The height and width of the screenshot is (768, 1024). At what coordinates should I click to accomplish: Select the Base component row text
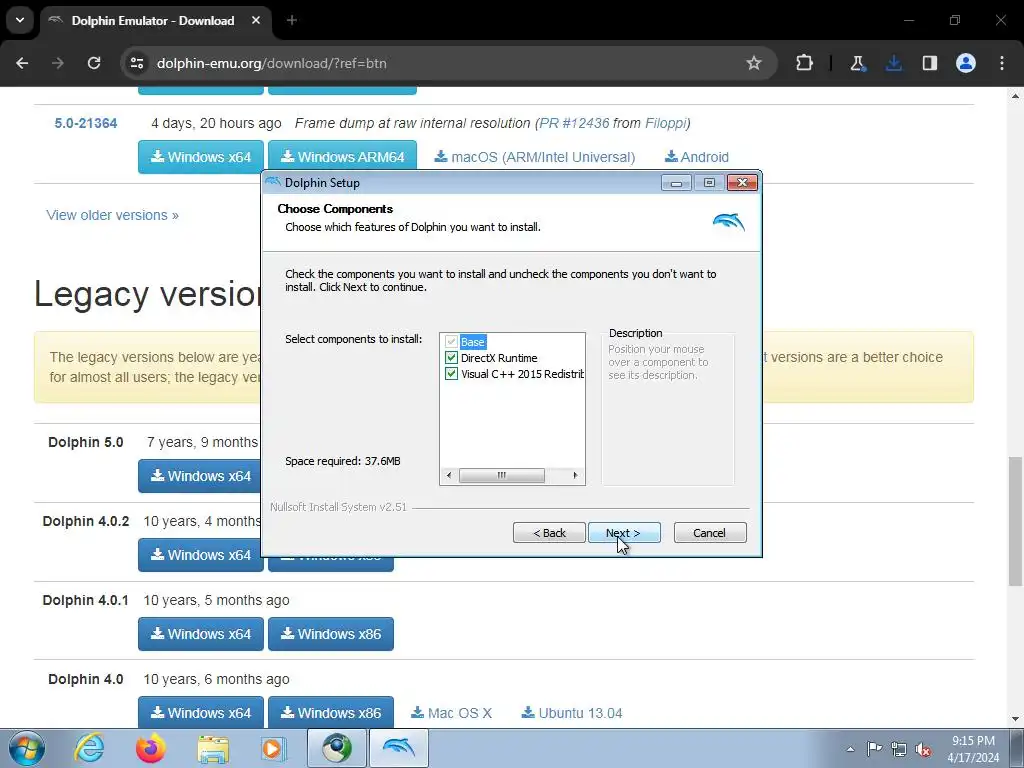tap(472, 342)
